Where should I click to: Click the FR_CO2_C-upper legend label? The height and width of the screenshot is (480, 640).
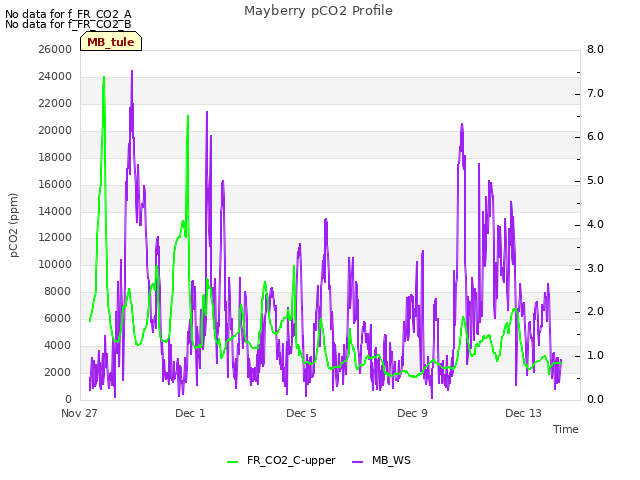click(291, 460)
